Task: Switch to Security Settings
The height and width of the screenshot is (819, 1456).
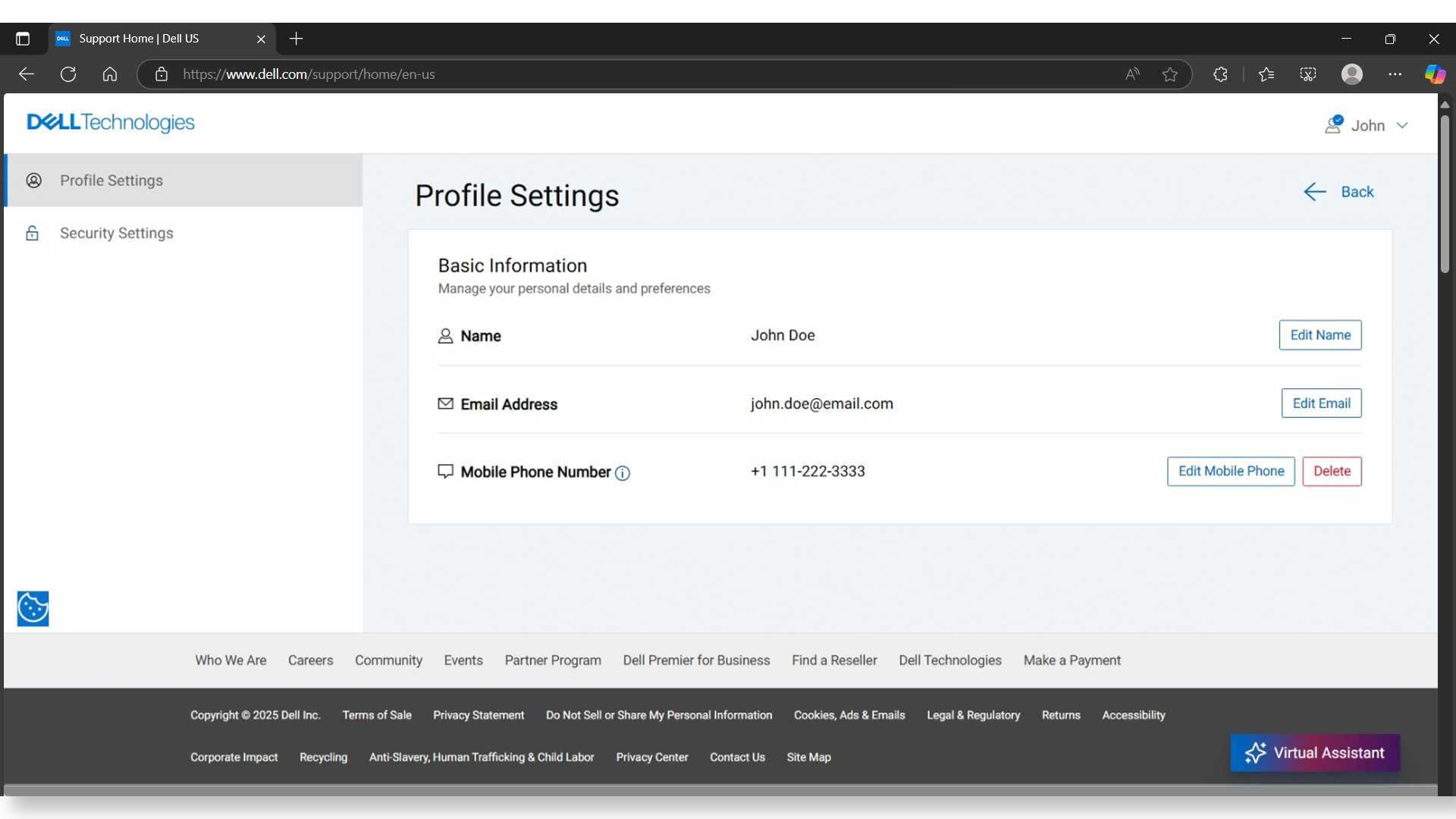Action: click(116, 233)
